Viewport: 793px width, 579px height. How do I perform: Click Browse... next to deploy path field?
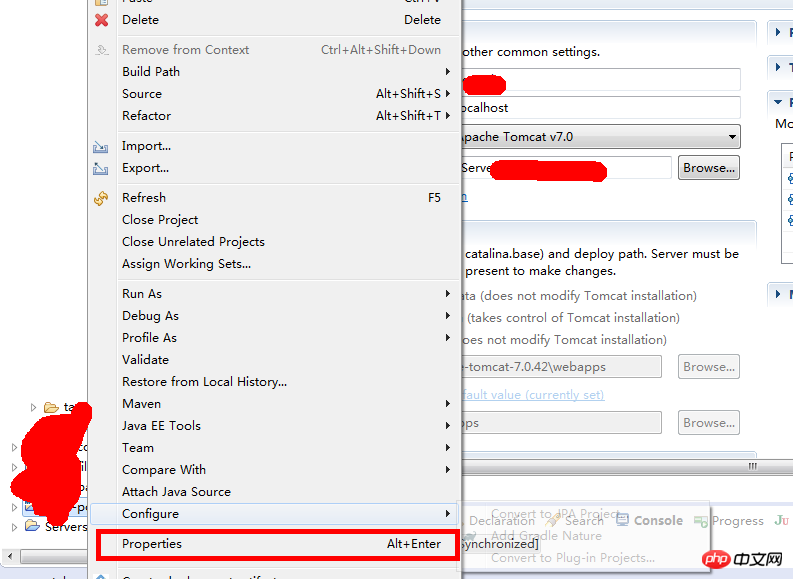(x=709, y=423)
